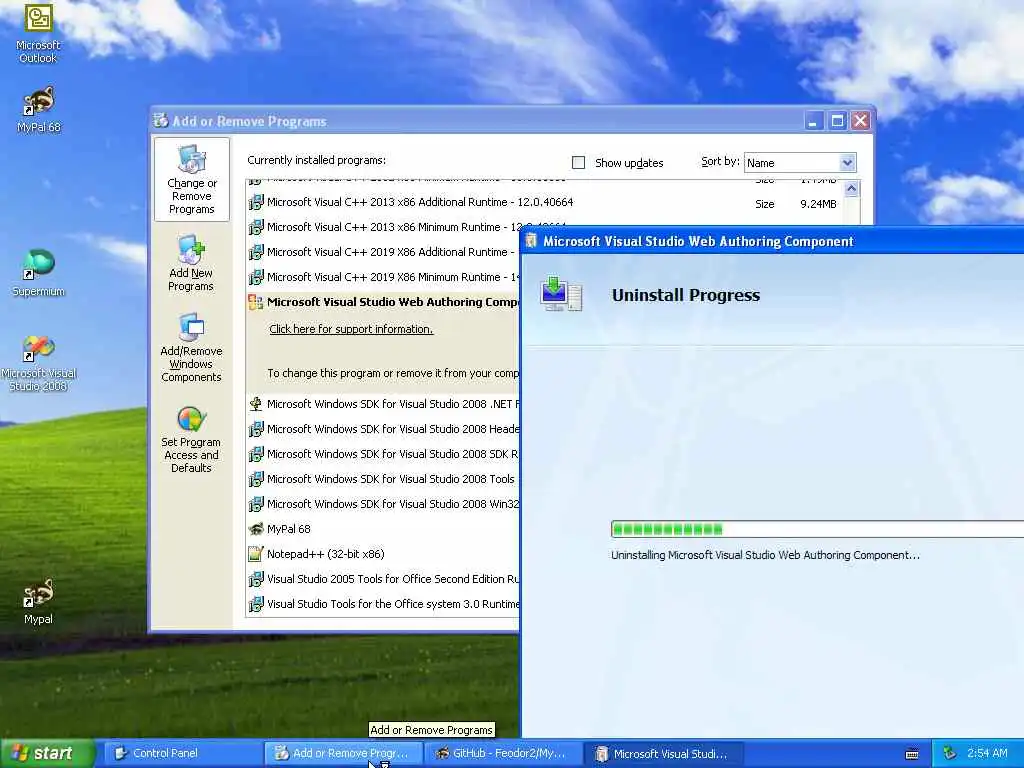This screenshot has height=768, width=1024.
Task: Select Windows SDK for Visual Studio 2008 Win32 row
Action: tap(383, 504)
